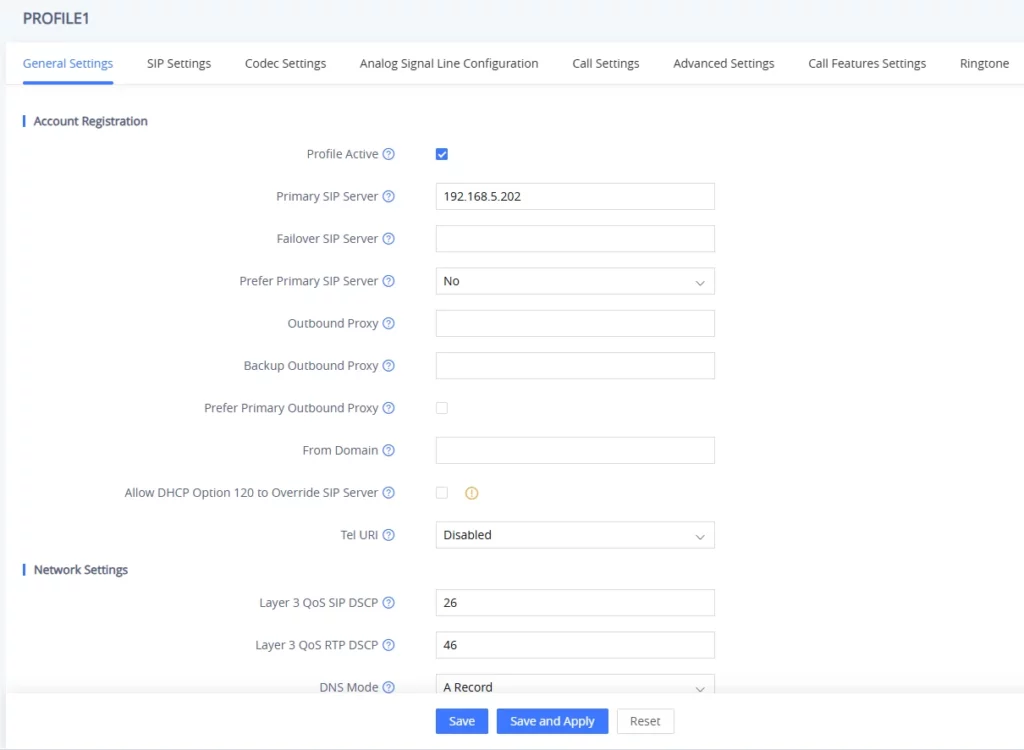This screenshot has width=1024, height=750.
Task: Open help icon for Allow DHCP Option 120
Action: tap(389, 493)
